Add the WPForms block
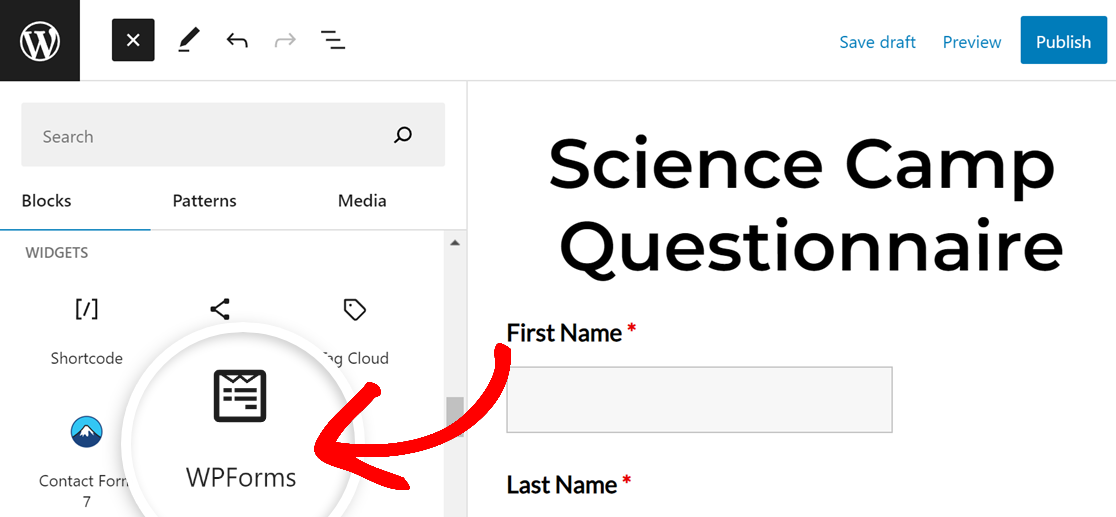 tap(241, 429)
